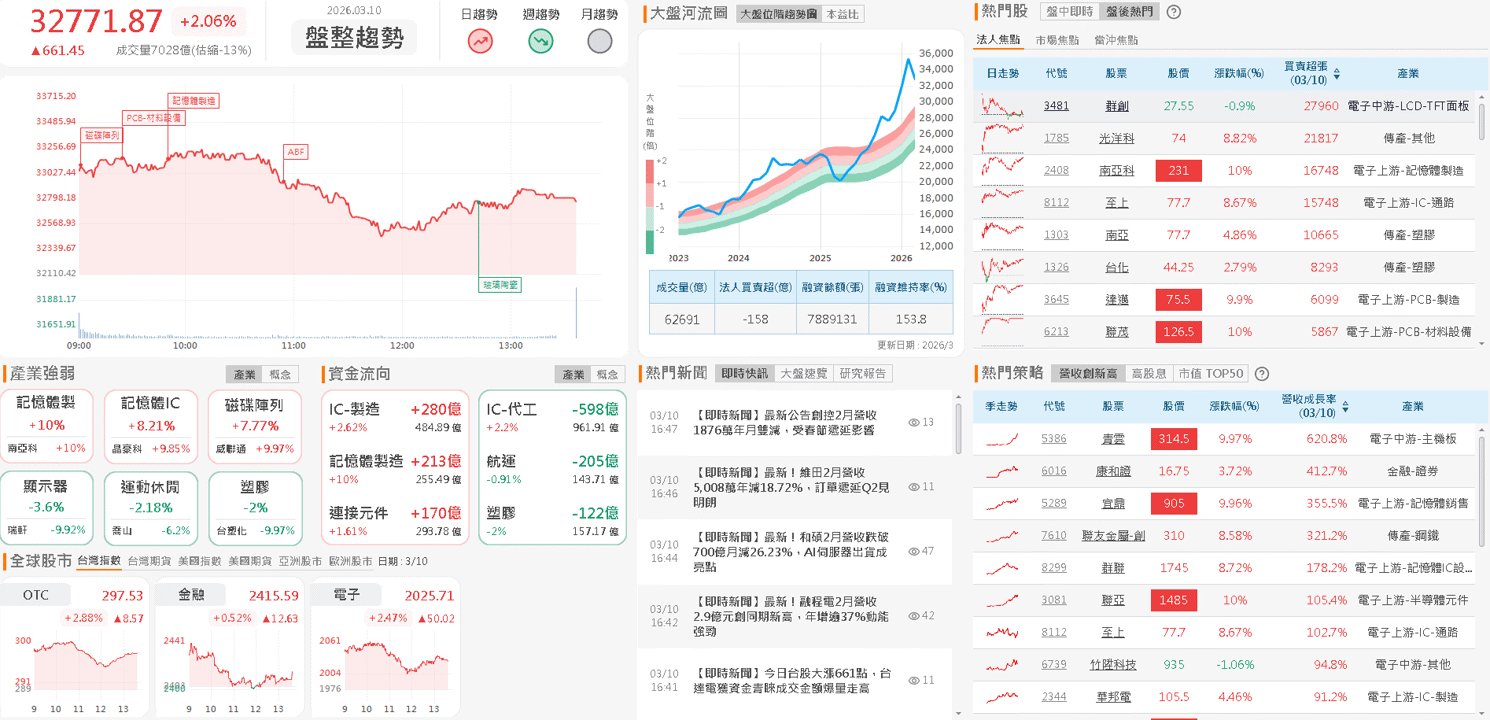Viewport: 1490px width, 720px height.
Task: Switch 資金流向 panel to 概念
Action: click(x=608, y=374)
